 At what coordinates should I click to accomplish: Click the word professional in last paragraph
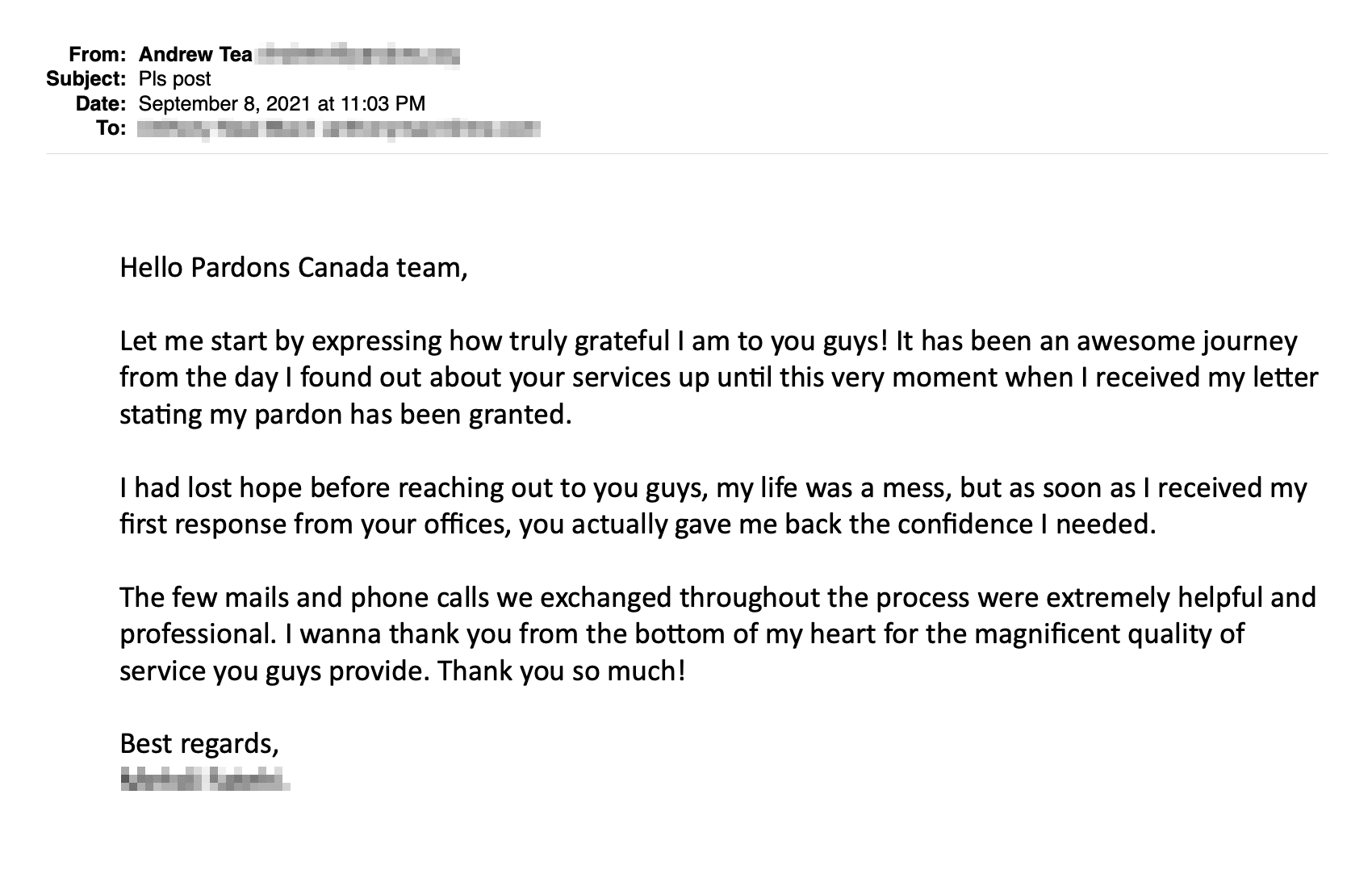click(196, 634)
